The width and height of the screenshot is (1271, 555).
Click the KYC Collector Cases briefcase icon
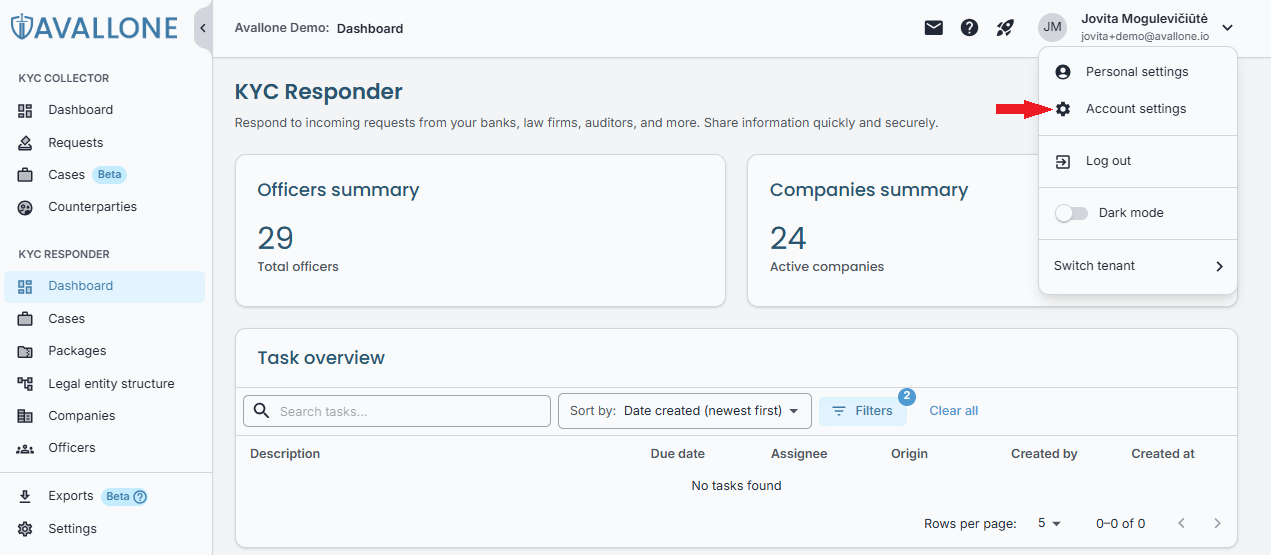click(x=26, y=175)
